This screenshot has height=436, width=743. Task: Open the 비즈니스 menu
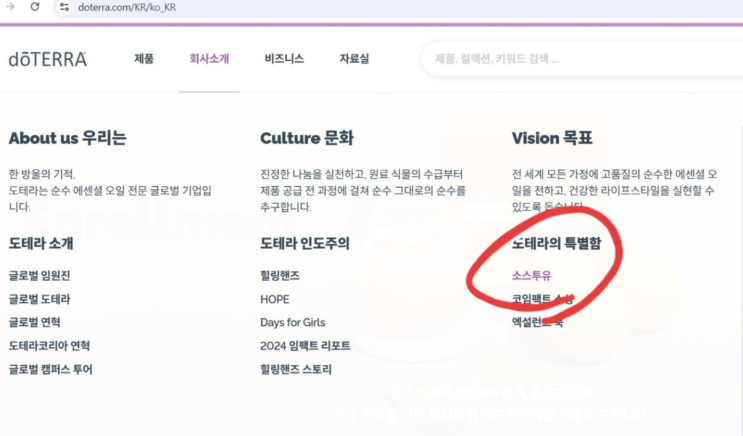[x=284, y=59]
